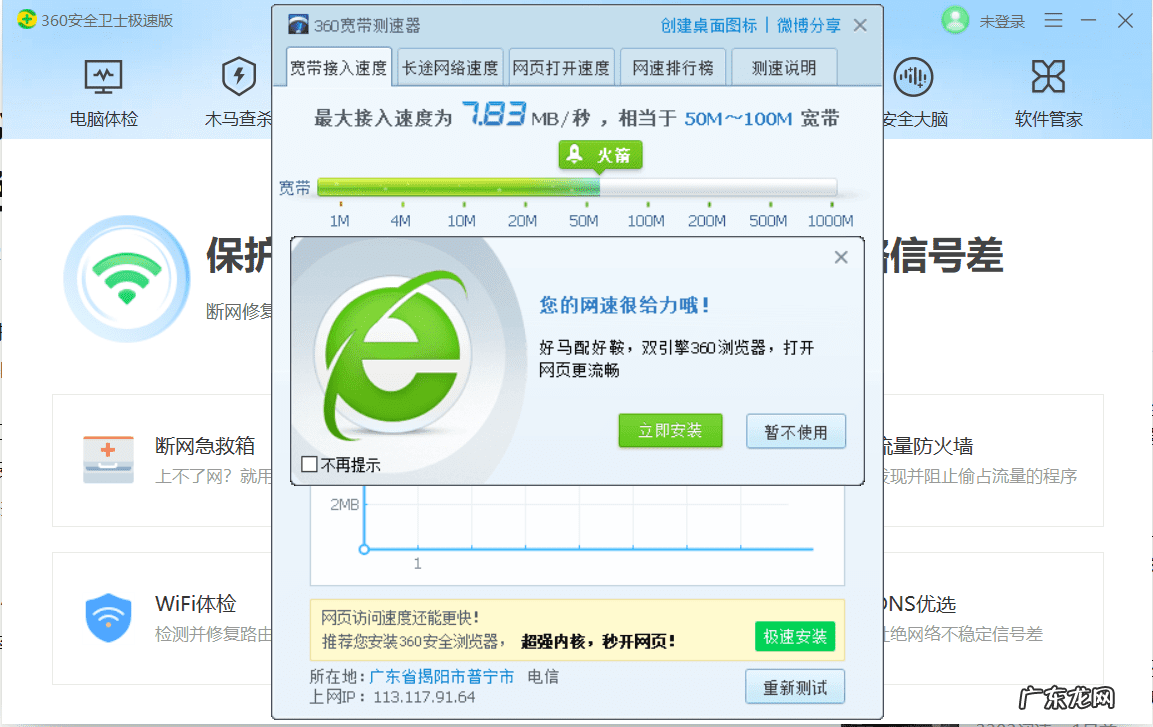Open the 测速说明 tab
Viewport: 1153px width, 727px height.
click(783, 67)
